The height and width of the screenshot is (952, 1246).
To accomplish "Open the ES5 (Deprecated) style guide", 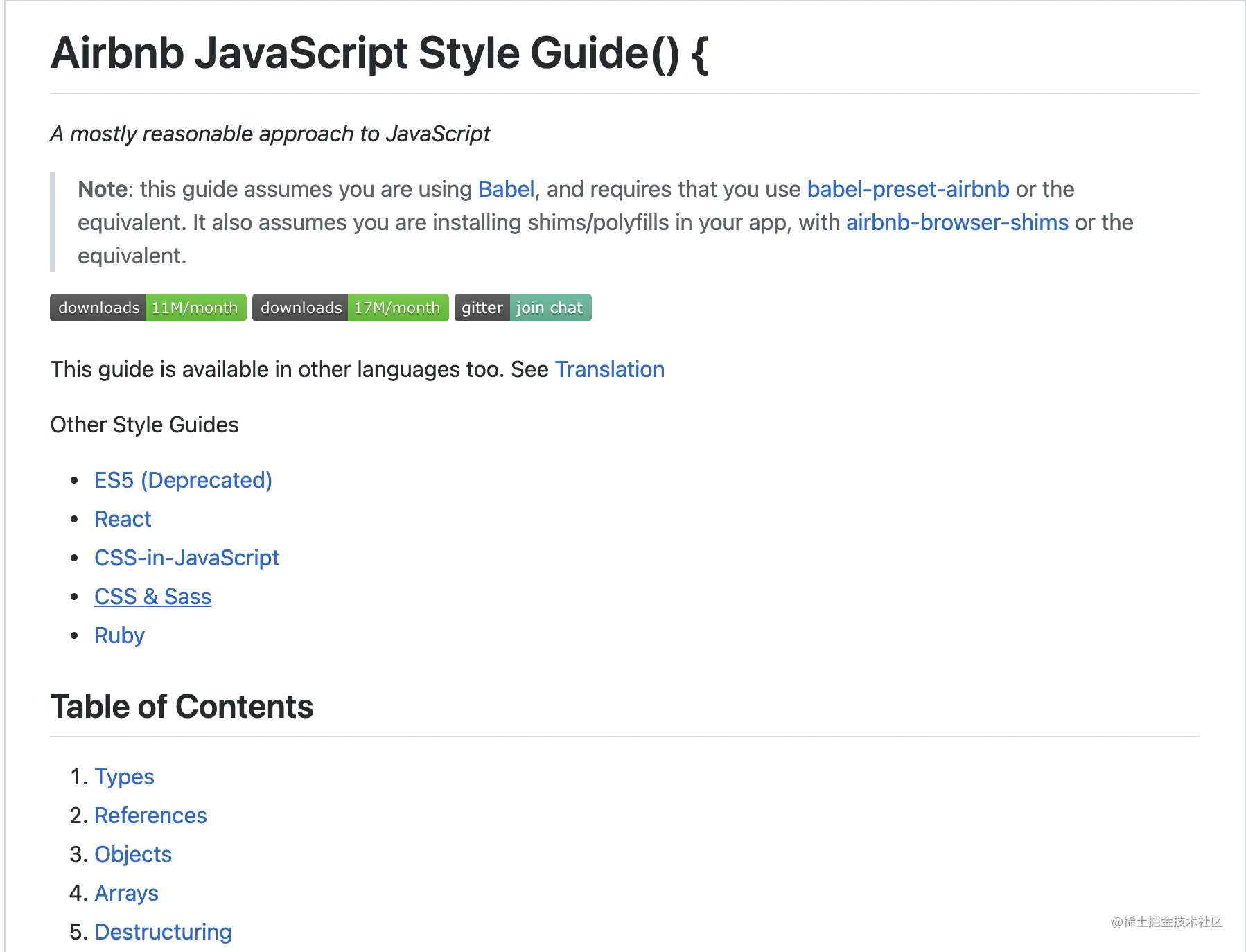I will pos(183,480).
